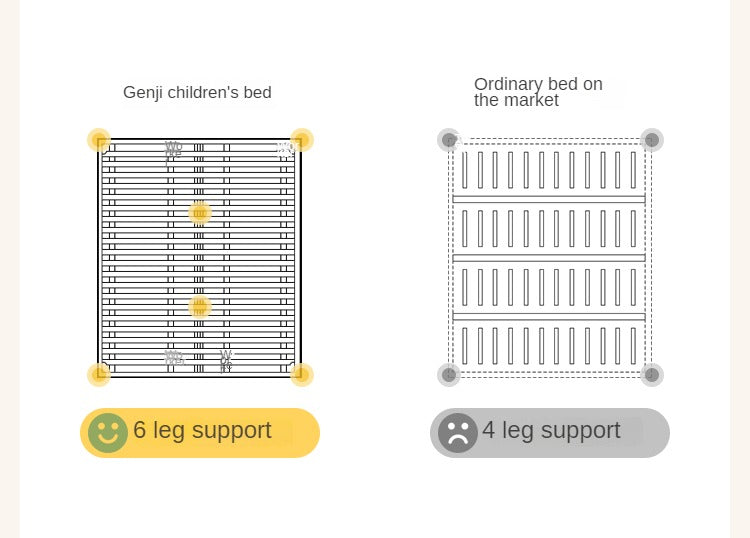This screenshot has width=750, height=538.
Task: Select the lower center yellow leg marker
Action: point(199,306)
